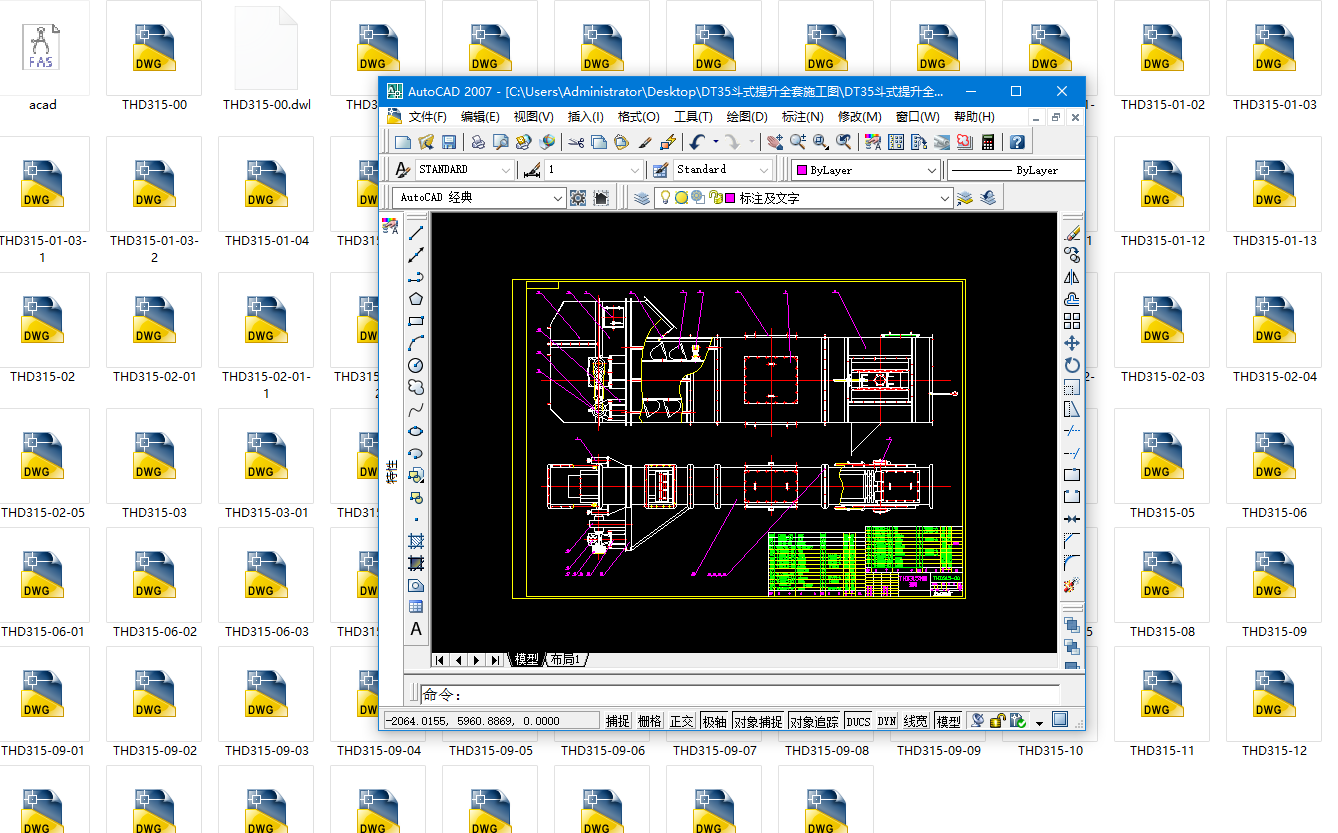Open the 编辑(E) menu
Screen dimensions: 1338x833
click(x=480, y=117)
